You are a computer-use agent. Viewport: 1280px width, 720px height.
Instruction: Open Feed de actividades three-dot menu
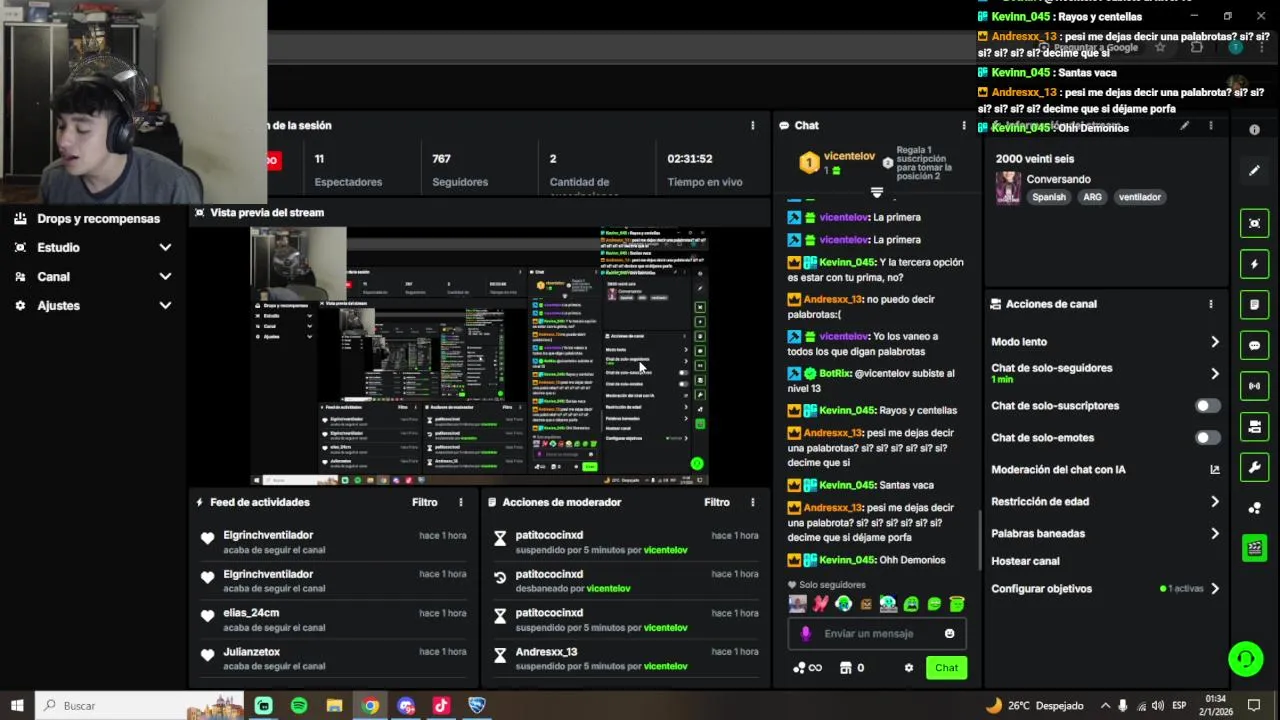coord(460,502)
